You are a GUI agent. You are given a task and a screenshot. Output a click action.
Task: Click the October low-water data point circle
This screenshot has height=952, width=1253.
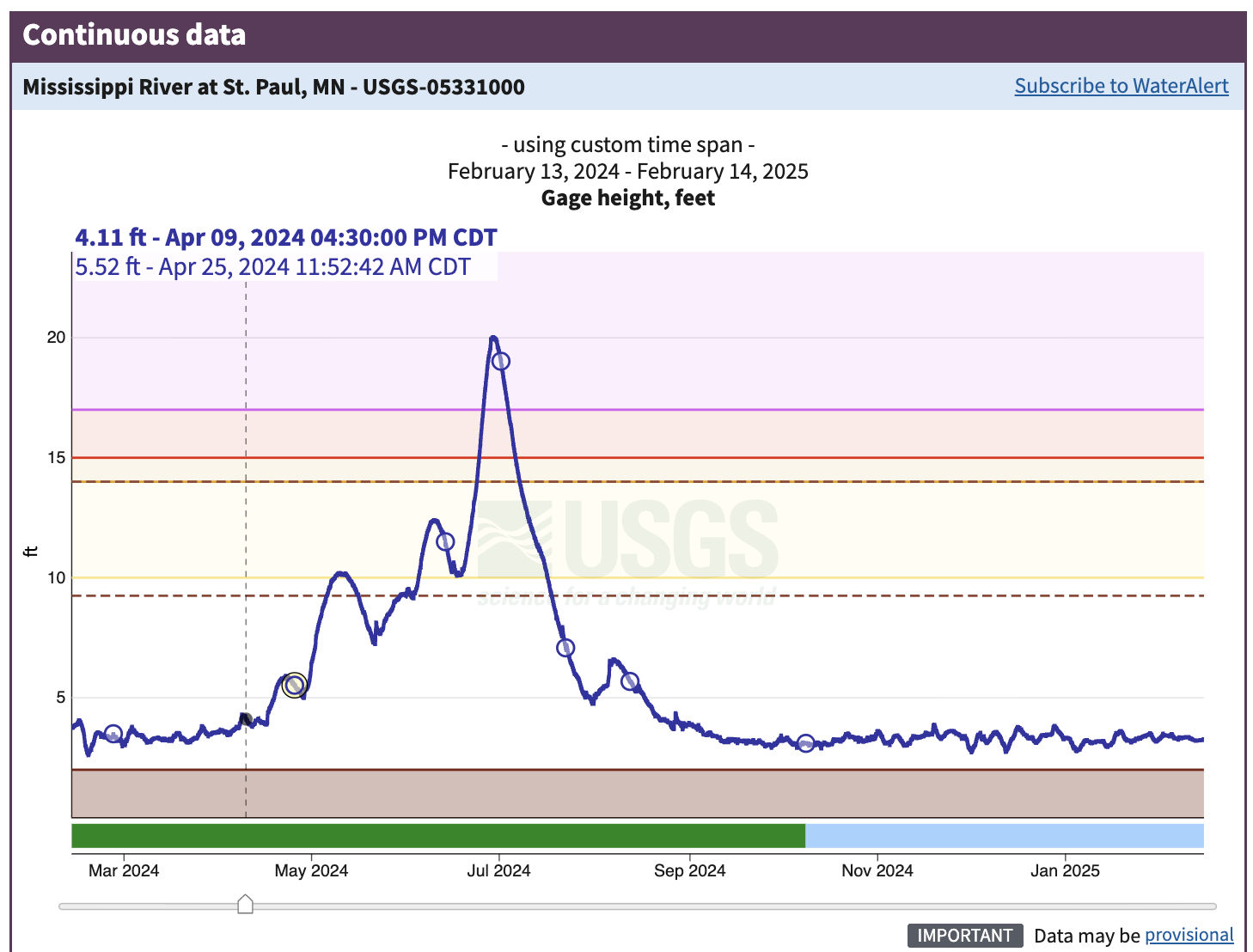click(x=805, y=744)
